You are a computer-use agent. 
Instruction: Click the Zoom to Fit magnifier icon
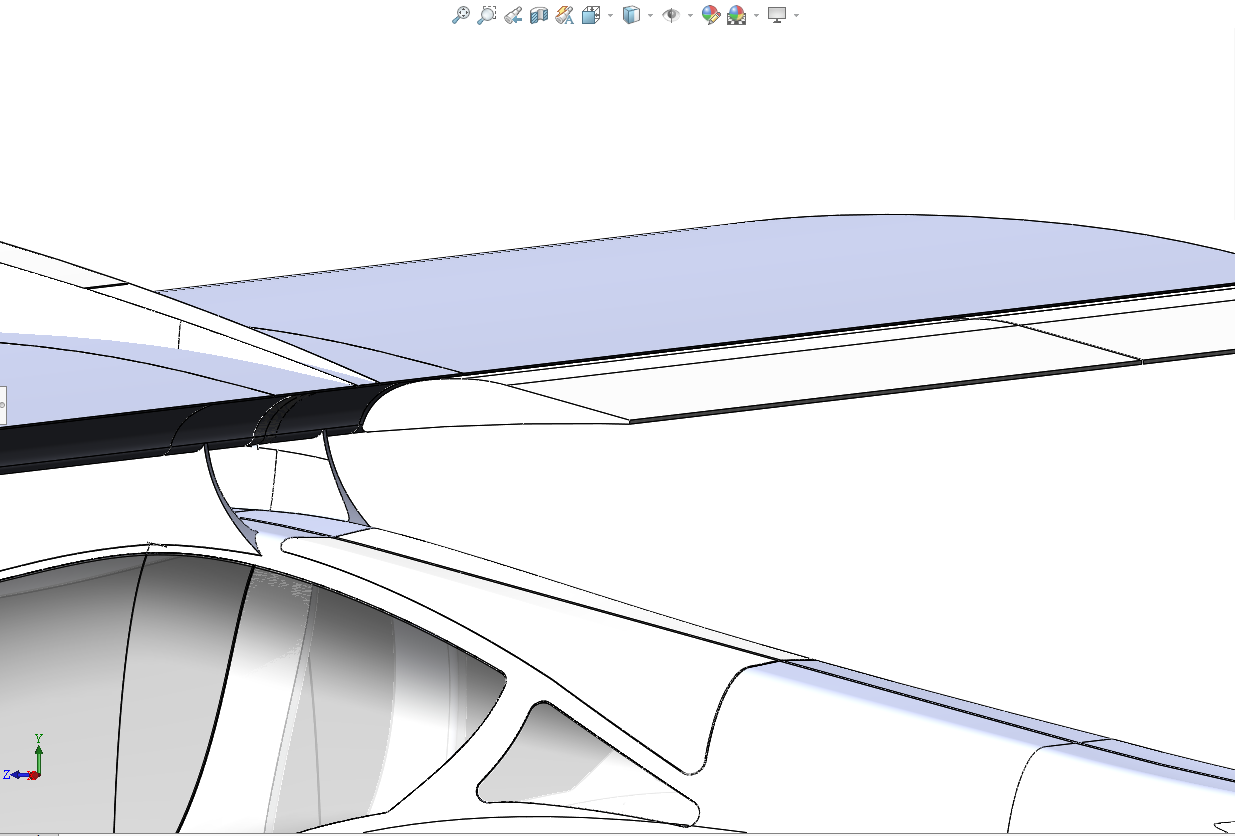pyautogui.click(x=460, y=15)
